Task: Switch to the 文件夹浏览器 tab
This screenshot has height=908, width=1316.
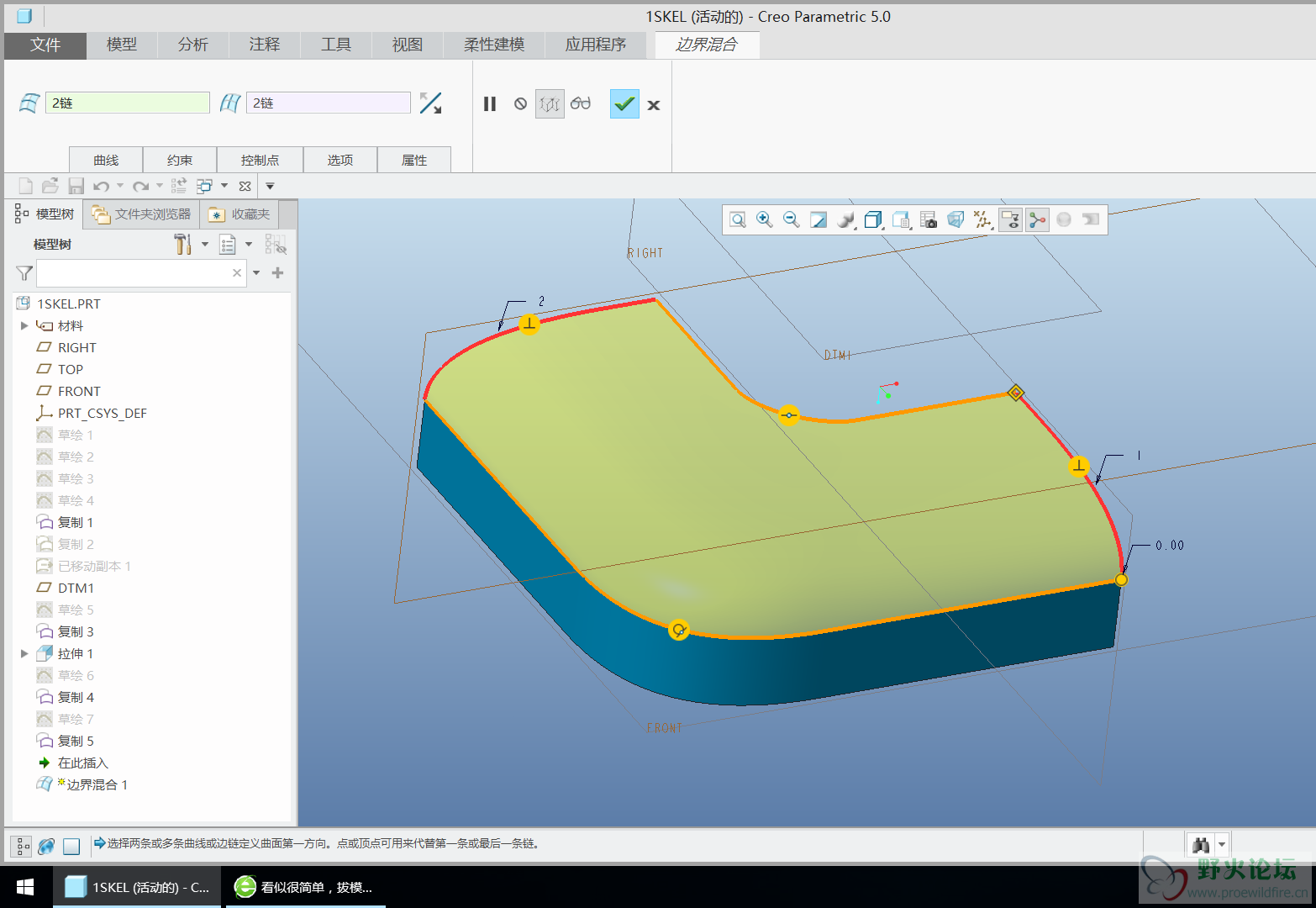Action: point(143,214)
